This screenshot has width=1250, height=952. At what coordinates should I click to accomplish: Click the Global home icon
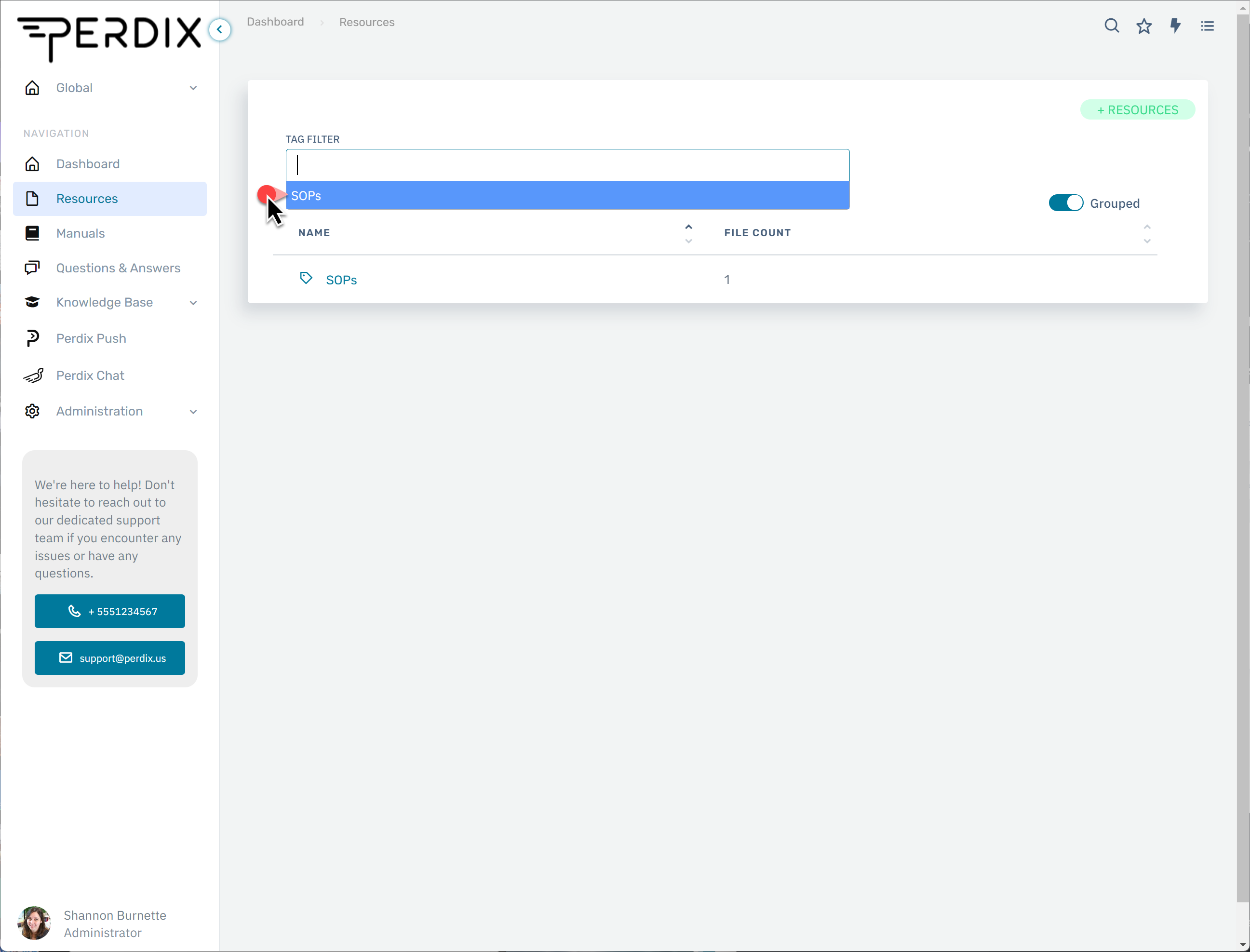point(32,88)
